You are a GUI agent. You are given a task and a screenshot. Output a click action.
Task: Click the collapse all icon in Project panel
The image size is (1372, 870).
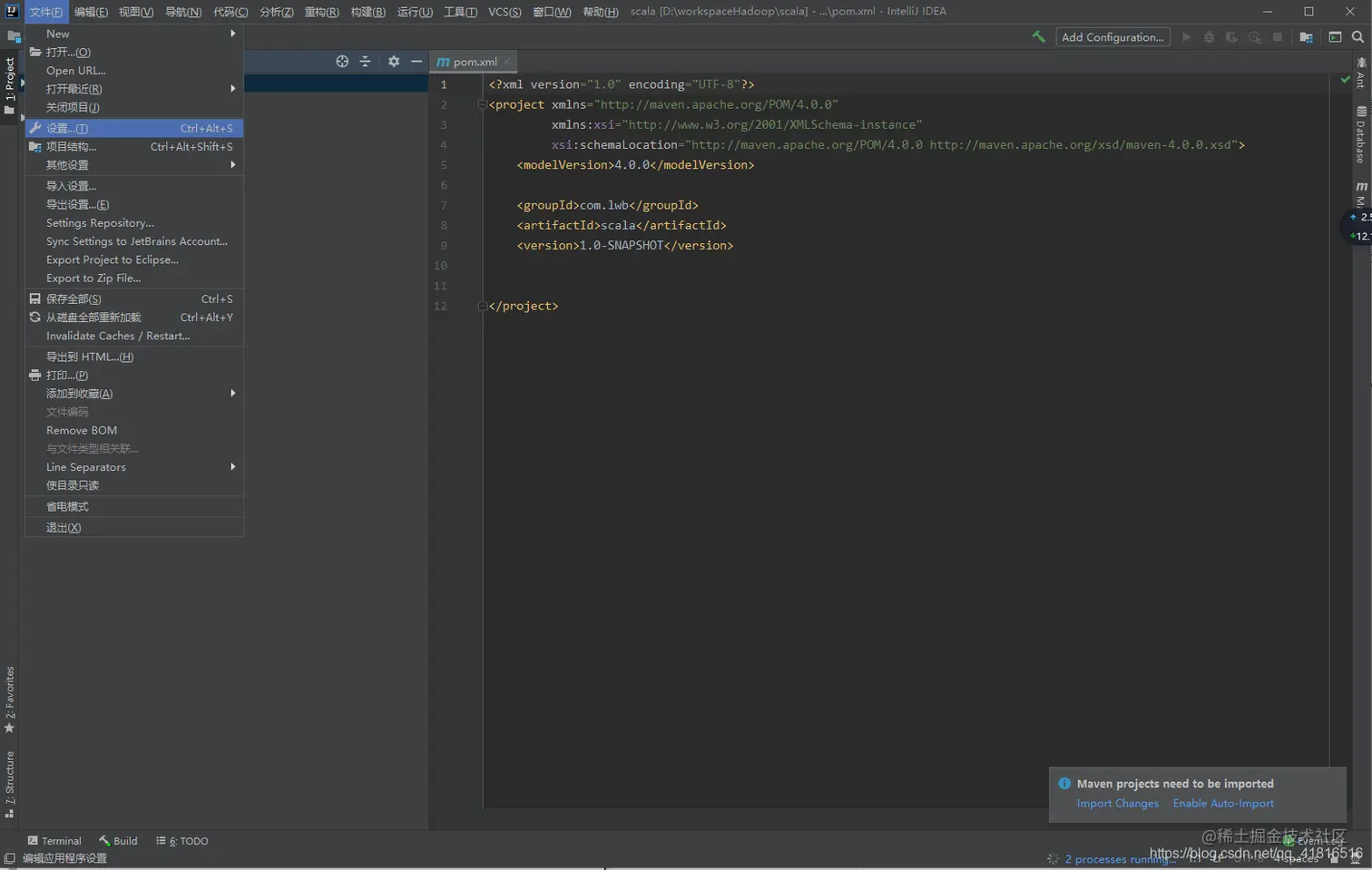[365, 62]
